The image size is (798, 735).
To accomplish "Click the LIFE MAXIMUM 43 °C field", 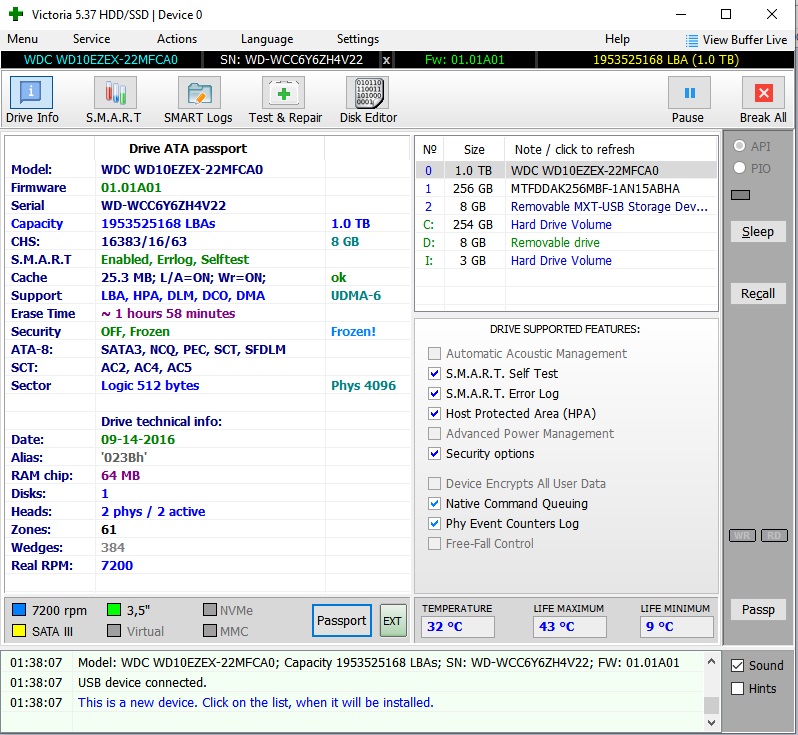I will (569, 627).
